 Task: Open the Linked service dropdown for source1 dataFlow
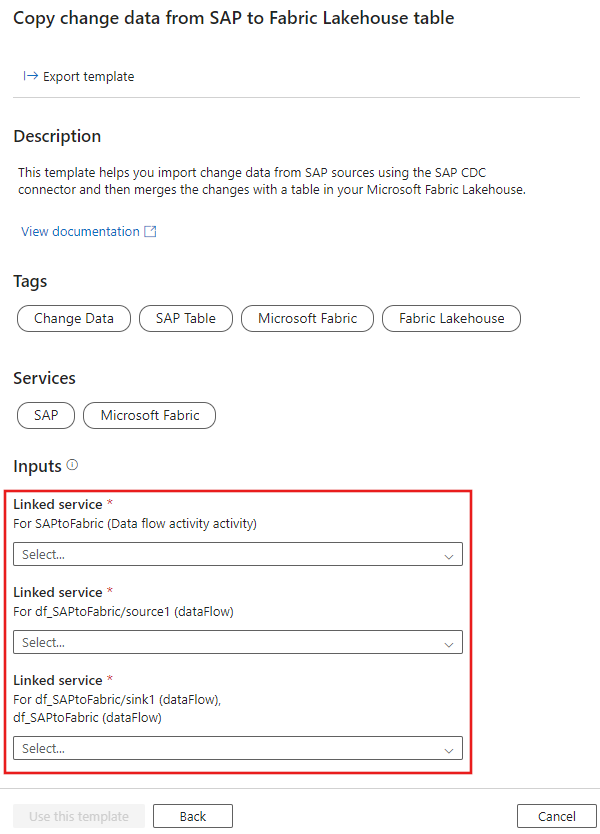tap(238, 642)
